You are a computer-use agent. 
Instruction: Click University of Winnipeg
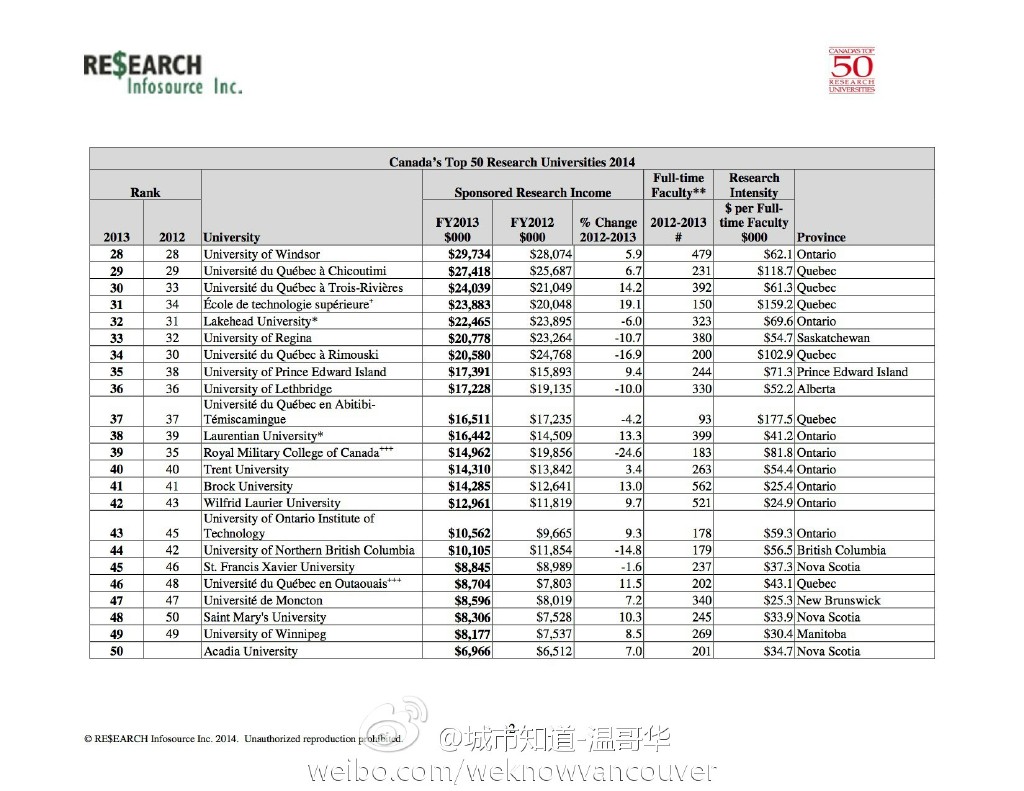[x=264, y=634]
